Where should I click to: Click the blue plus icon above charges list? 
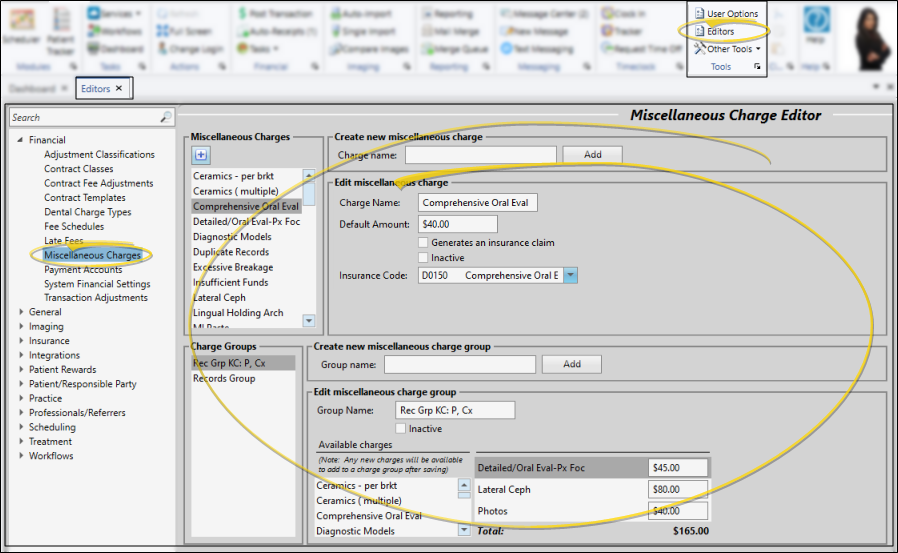[200, 155]
